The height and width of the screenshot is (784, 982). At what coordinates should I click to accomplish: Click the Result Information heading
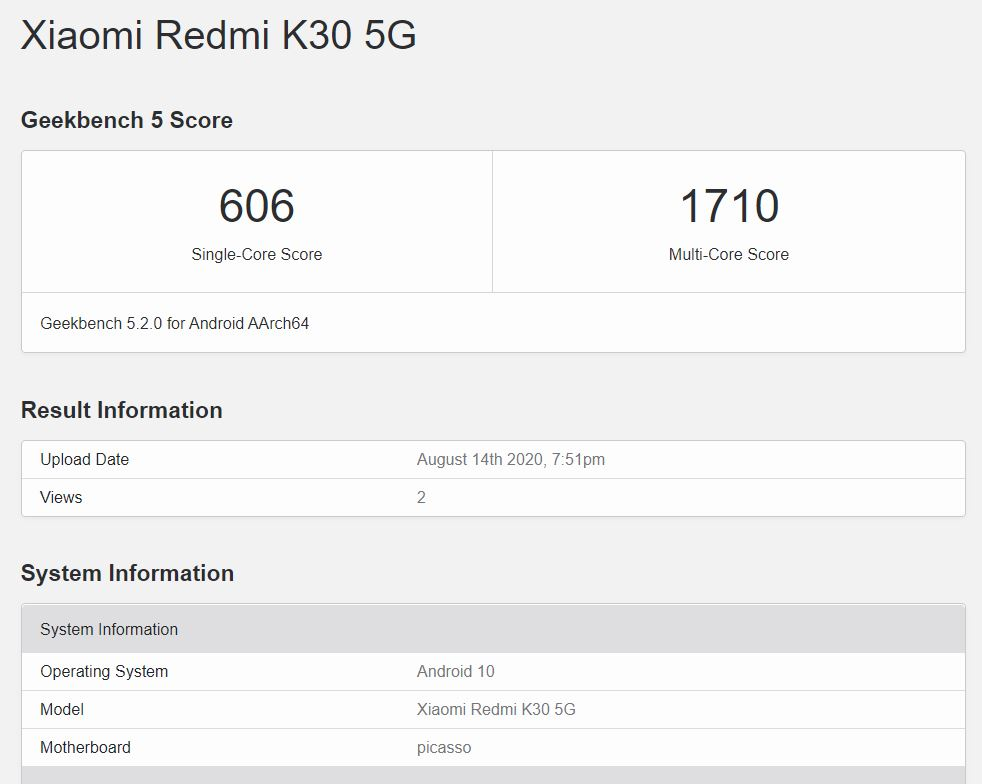click(121, 410)
